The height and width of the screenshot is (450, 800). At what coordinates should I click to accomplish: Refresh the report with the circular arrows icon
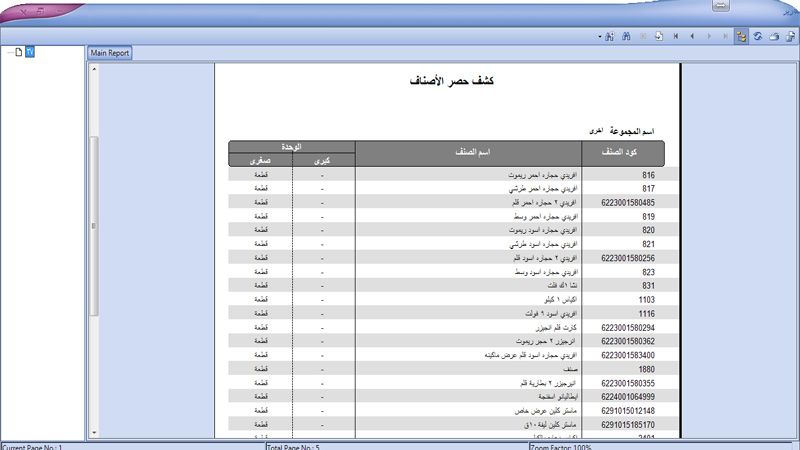tap(758, 37)
